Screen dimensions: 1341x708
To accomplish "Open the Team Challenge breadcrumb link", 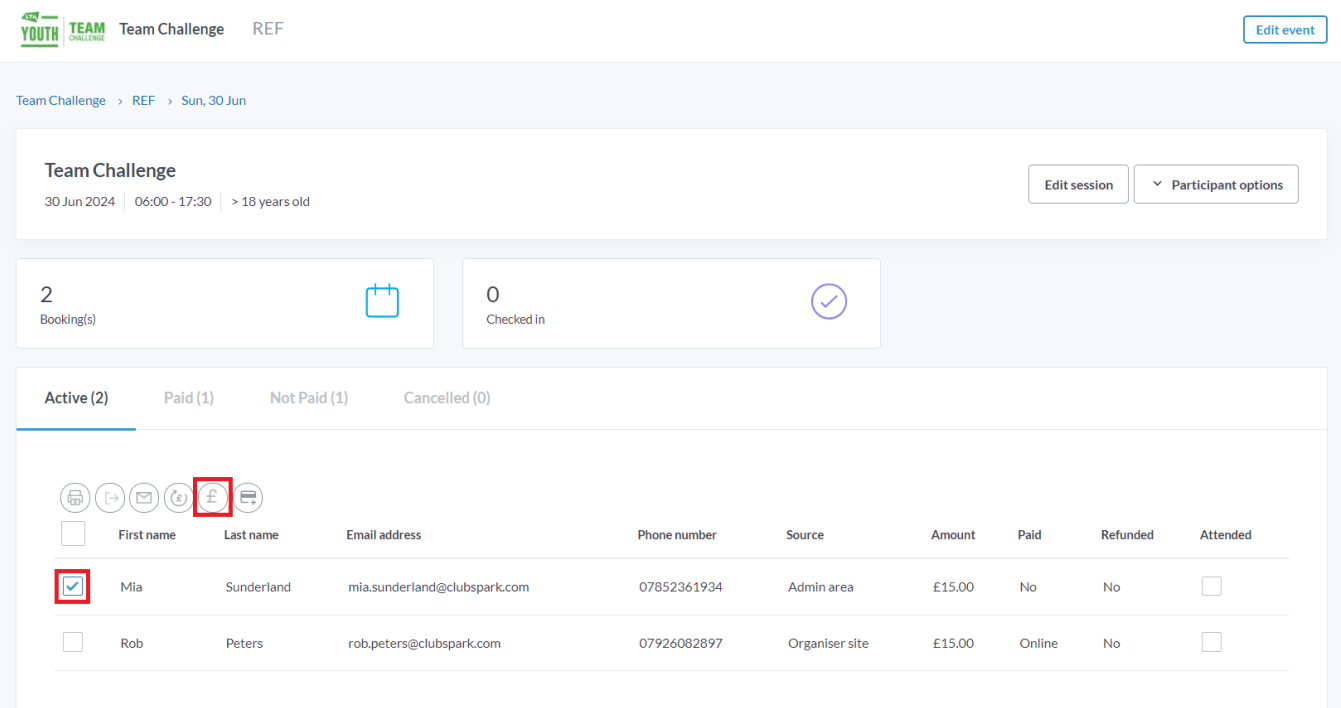I will pos(61,101).
